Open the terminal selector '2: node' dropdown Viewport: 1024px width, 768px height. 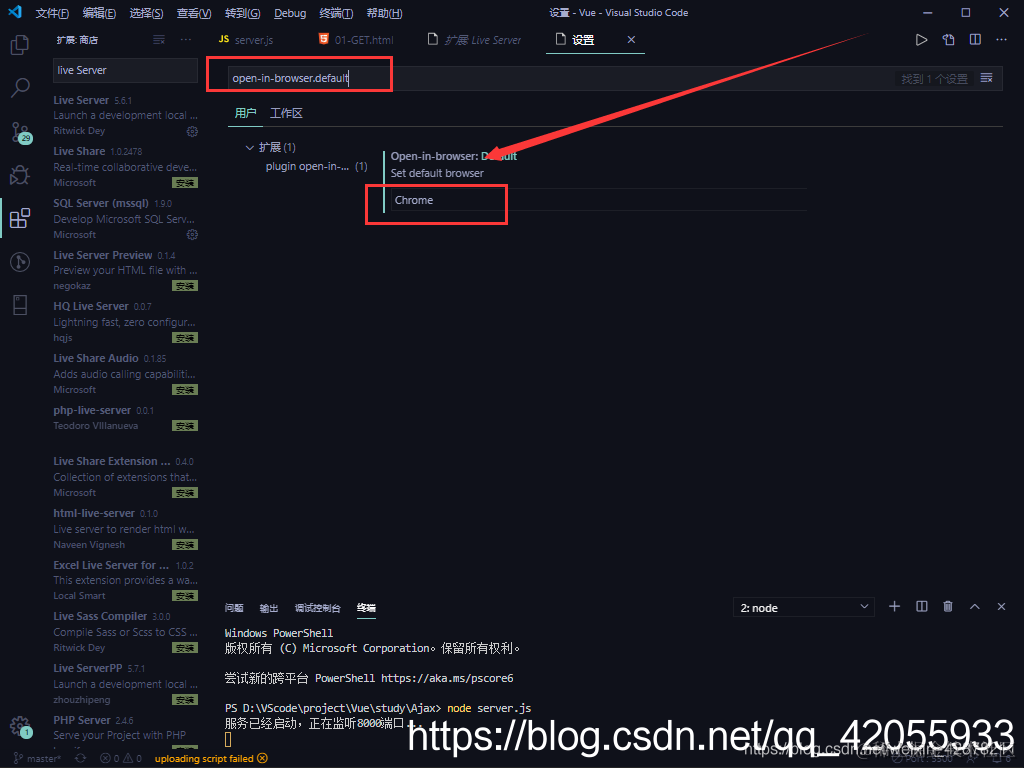pos(803,608)
